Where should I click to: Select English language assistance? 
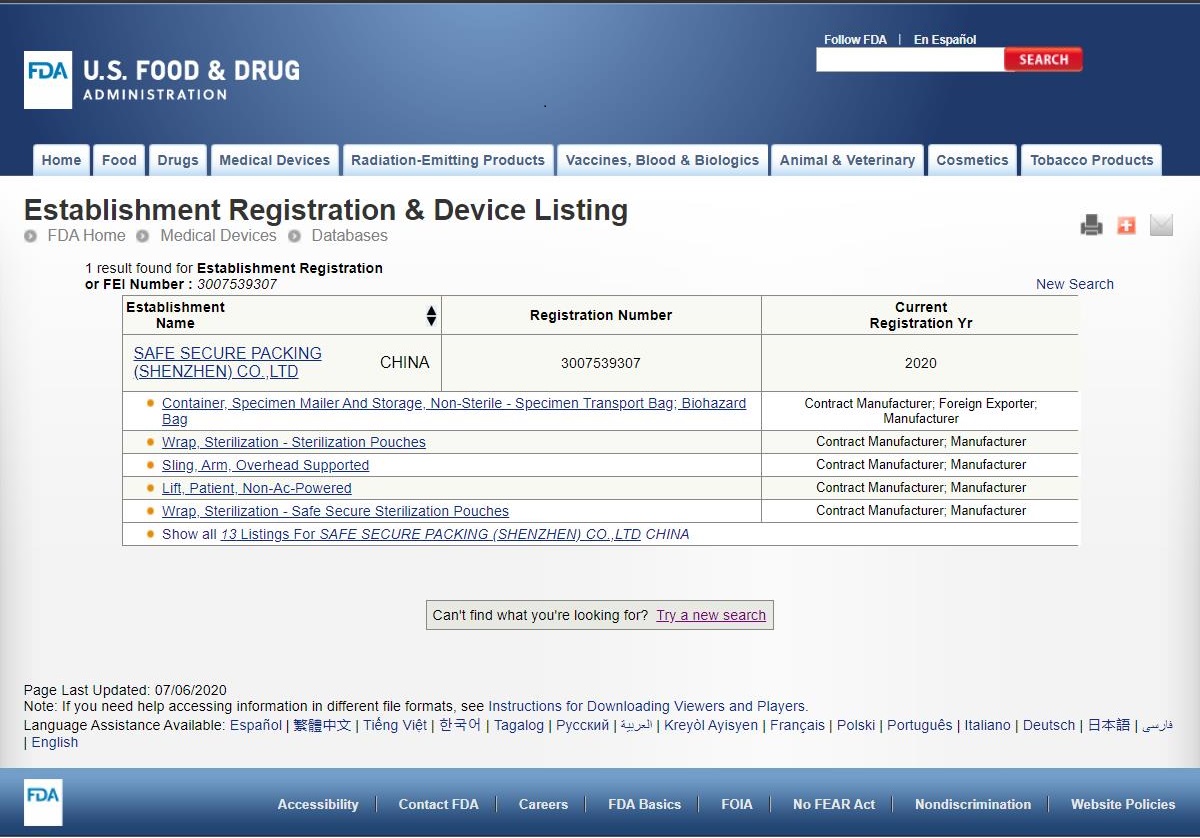[x=55, y=742]
